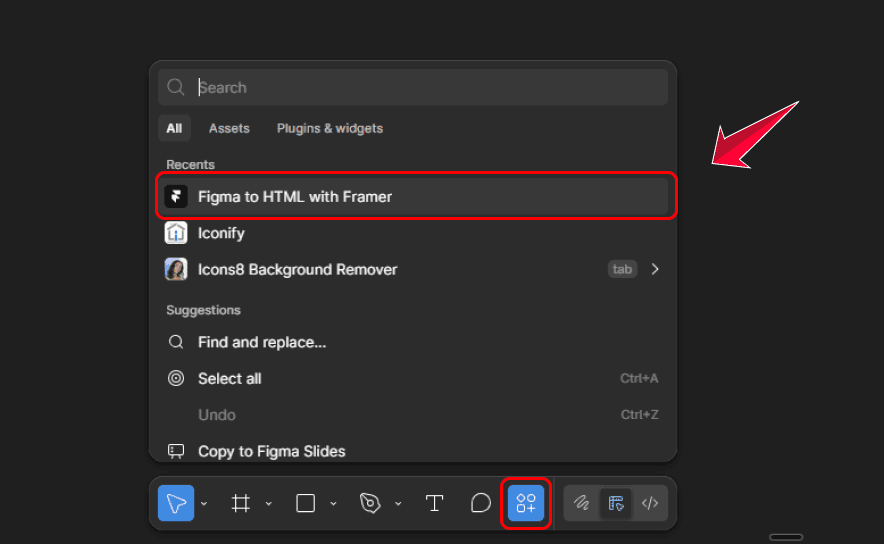Click the magnifier icon in search bar
The image size is (884, 544).
coord(175,87)
